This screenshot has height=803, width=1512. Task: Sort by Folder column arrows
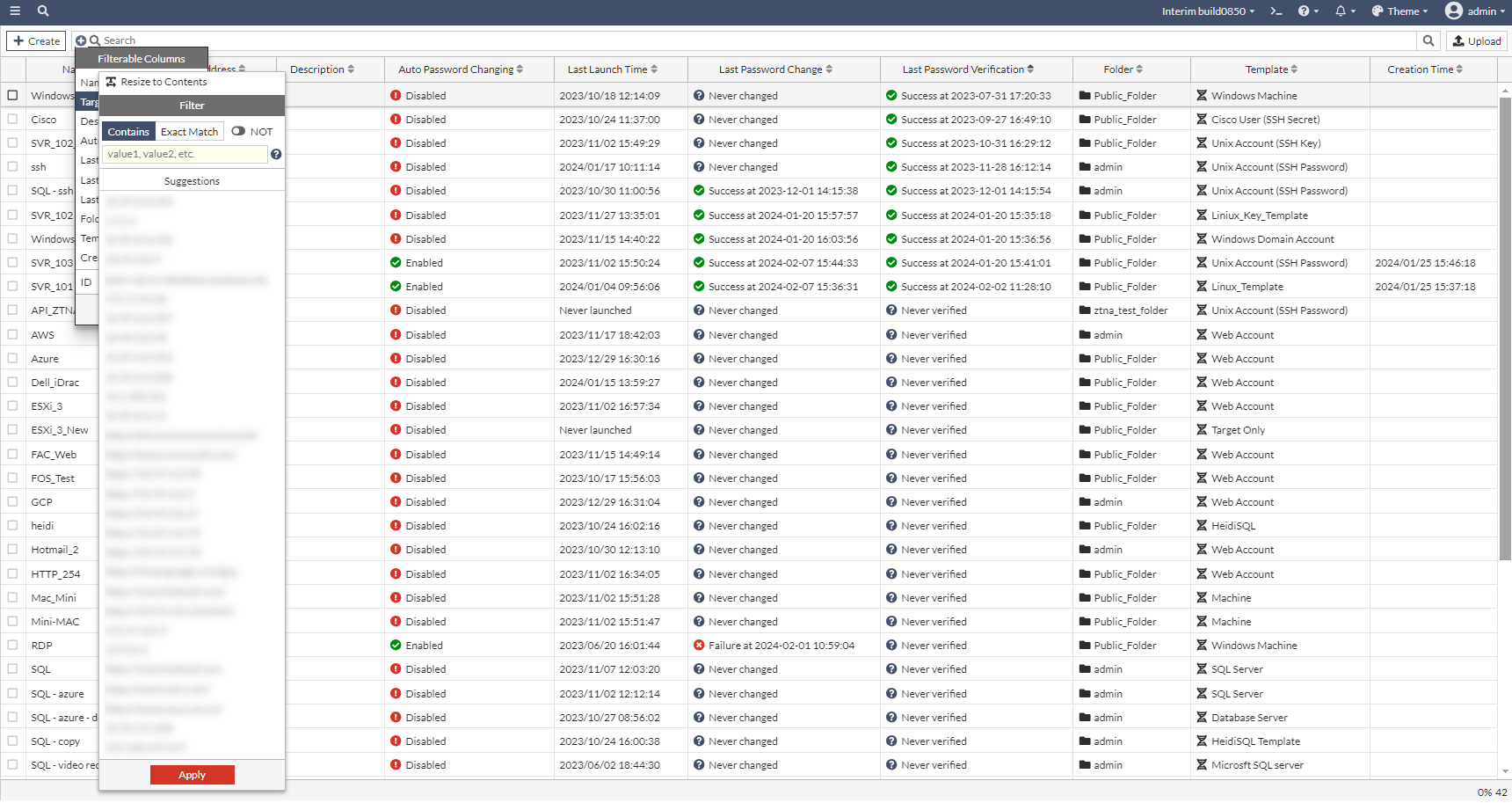tap(1139, 69)
